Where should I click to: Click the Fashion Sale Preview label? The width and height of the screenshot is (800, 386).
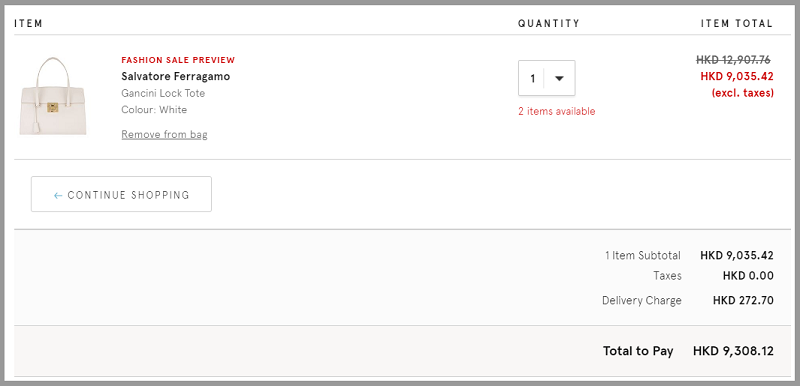(178, 60)
